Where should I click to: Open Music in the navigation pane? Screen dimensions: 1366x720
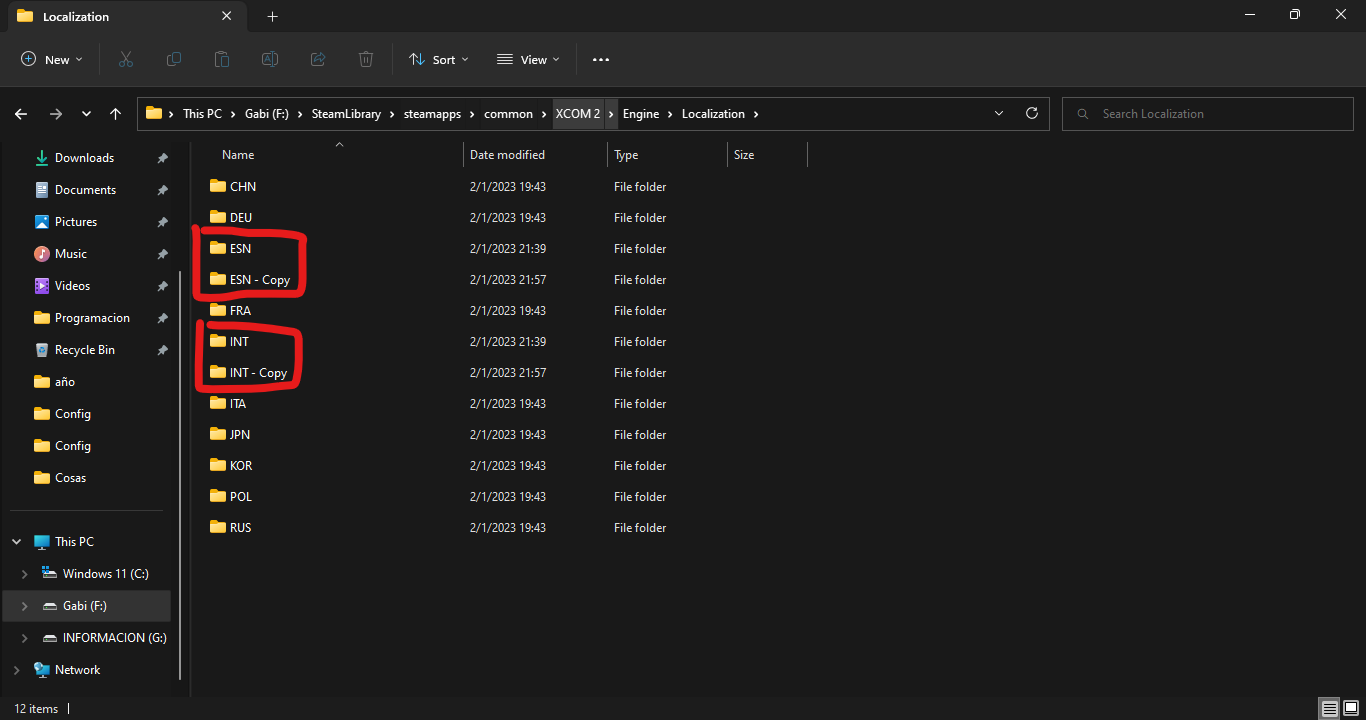tap(71, 254)
